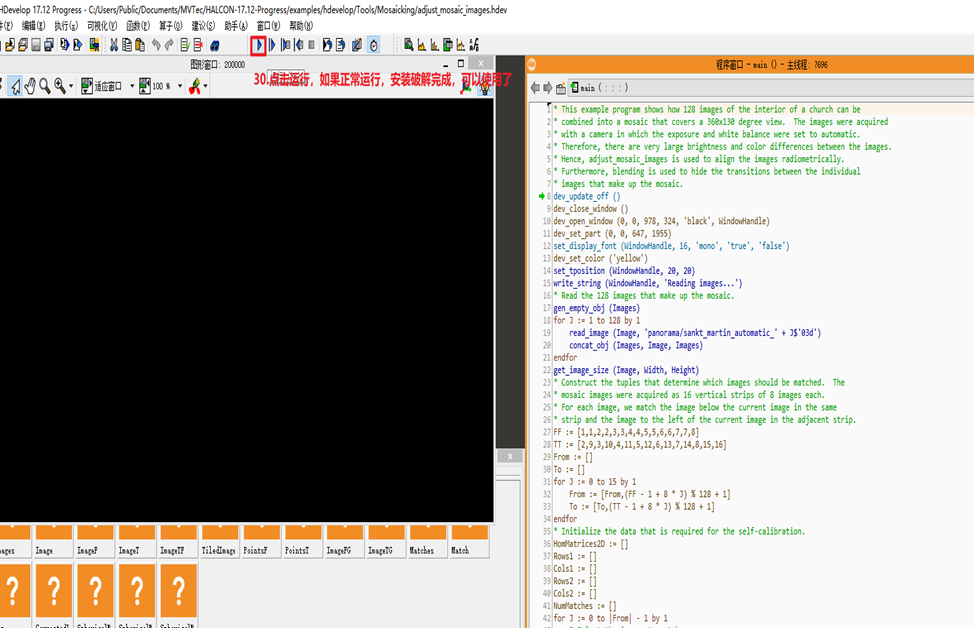Select the ImageFG variable thumbnail
The height and width of the screenshot is (628, 974).
[345, 540]
